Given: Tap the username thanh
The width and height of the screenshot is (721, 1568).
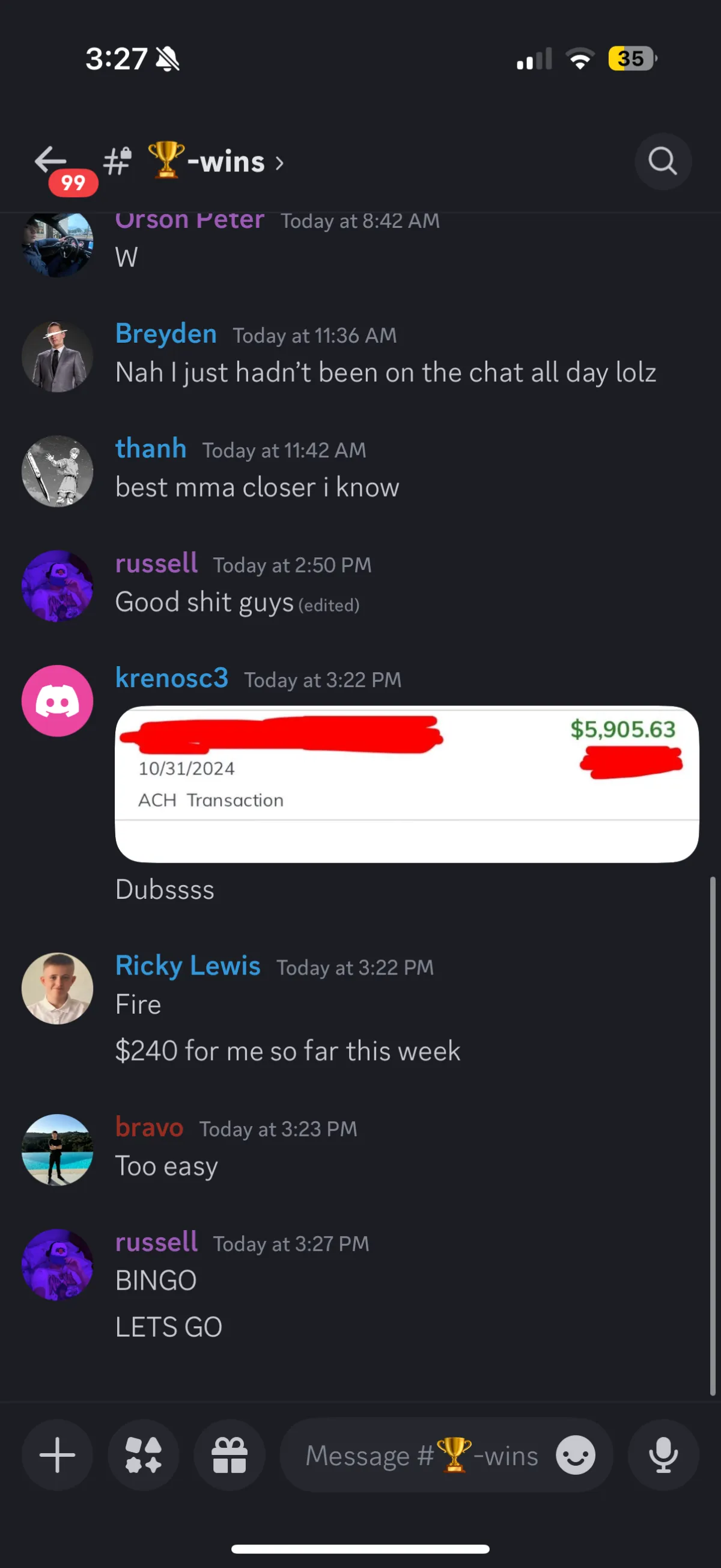Looking at the screenshot, I should pos(151,449).
